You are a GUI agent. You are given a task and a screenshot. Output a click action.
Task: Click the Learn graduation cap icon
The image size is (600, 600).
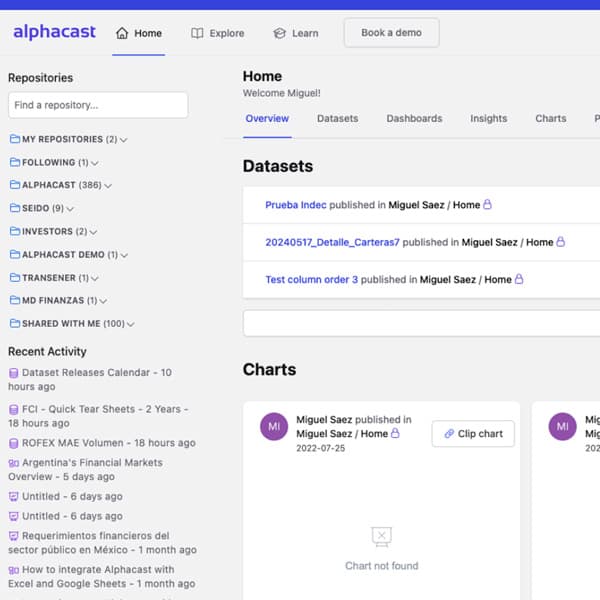click(280, 33)
